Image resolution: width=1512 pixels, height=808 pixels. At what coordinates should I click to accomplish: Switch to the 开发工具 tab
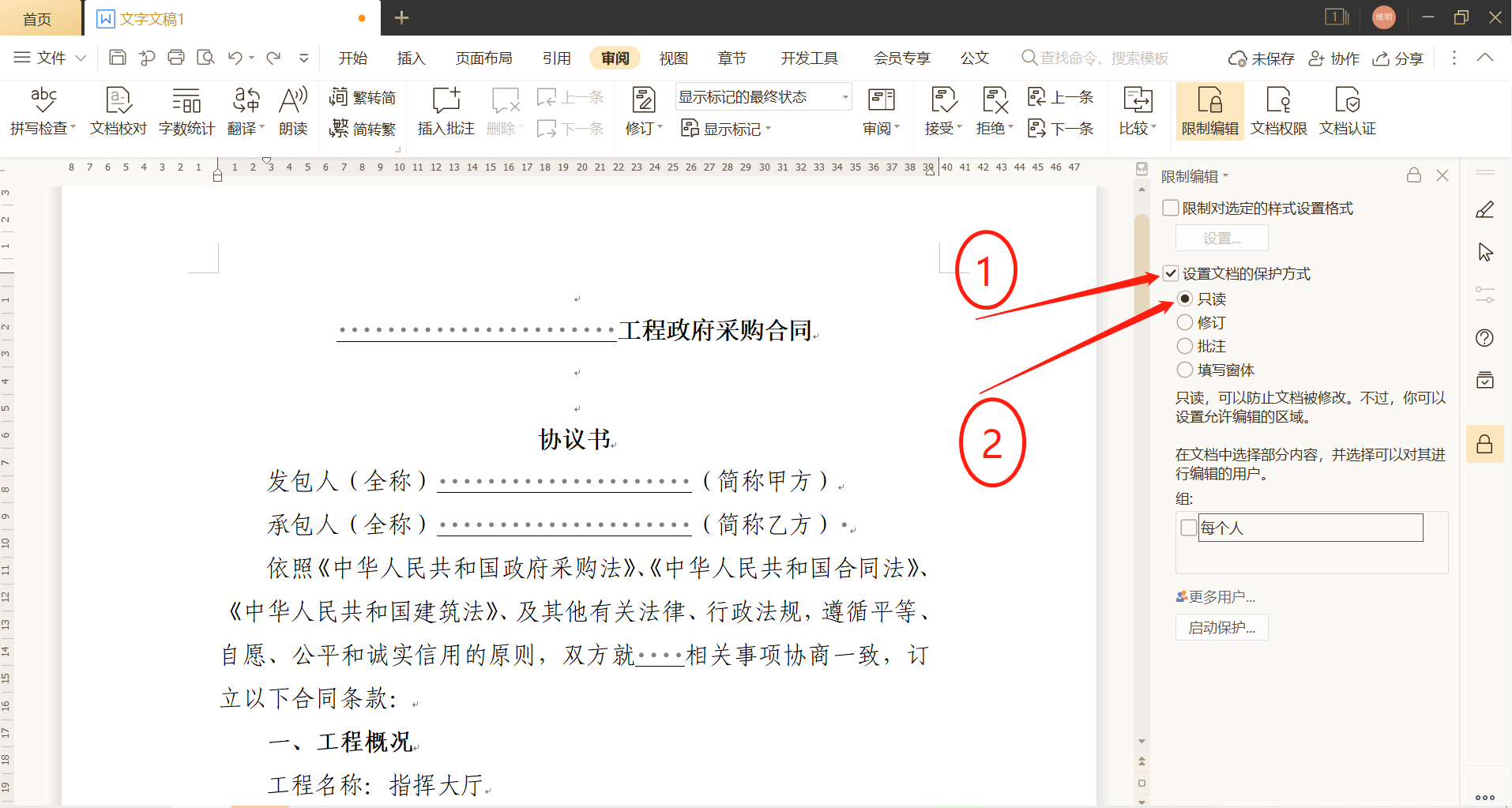(810, 58)
